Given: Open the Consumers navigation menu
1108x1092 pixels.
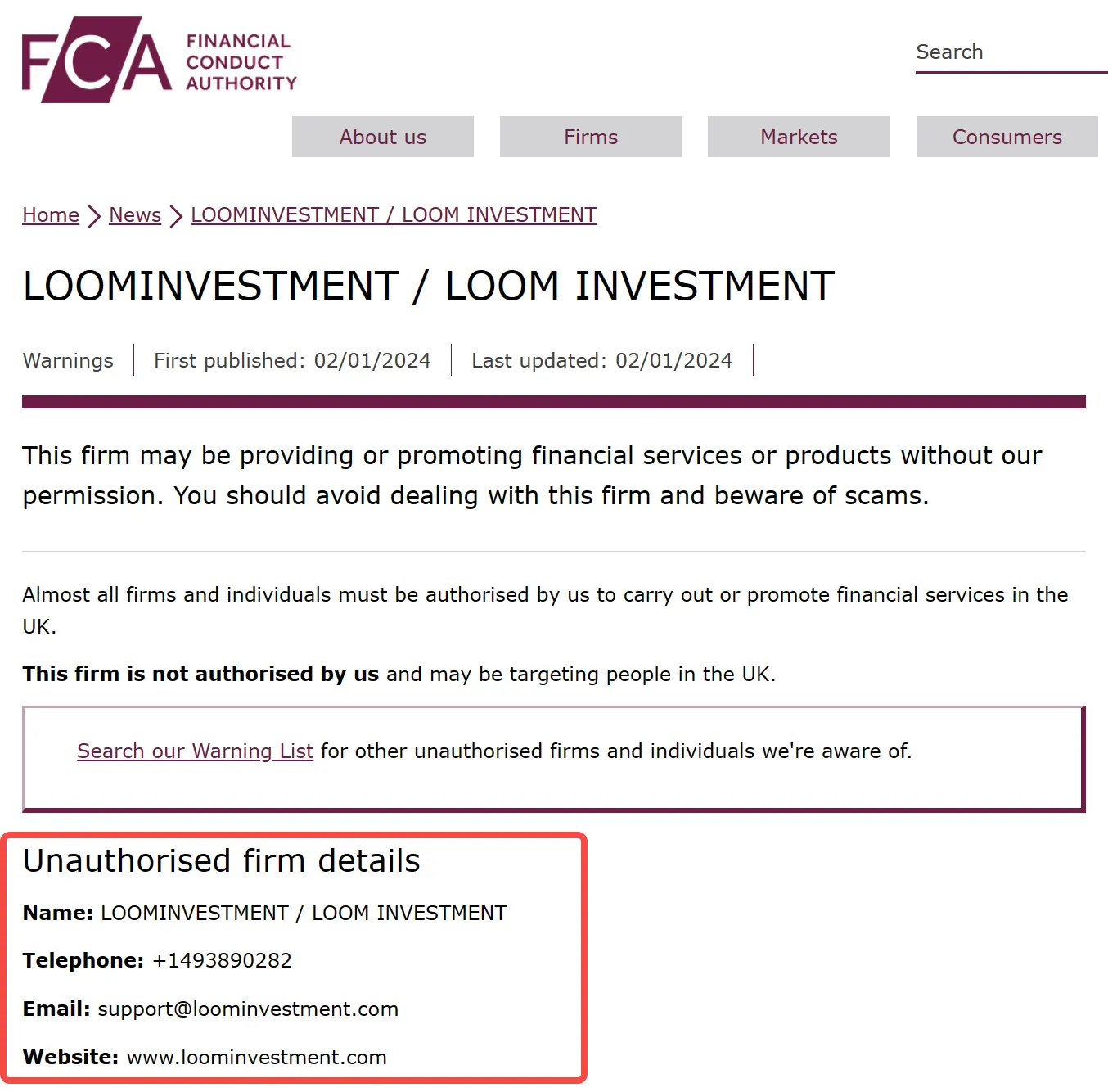Looking at the screenshot, I should [x=1007, y=137].
